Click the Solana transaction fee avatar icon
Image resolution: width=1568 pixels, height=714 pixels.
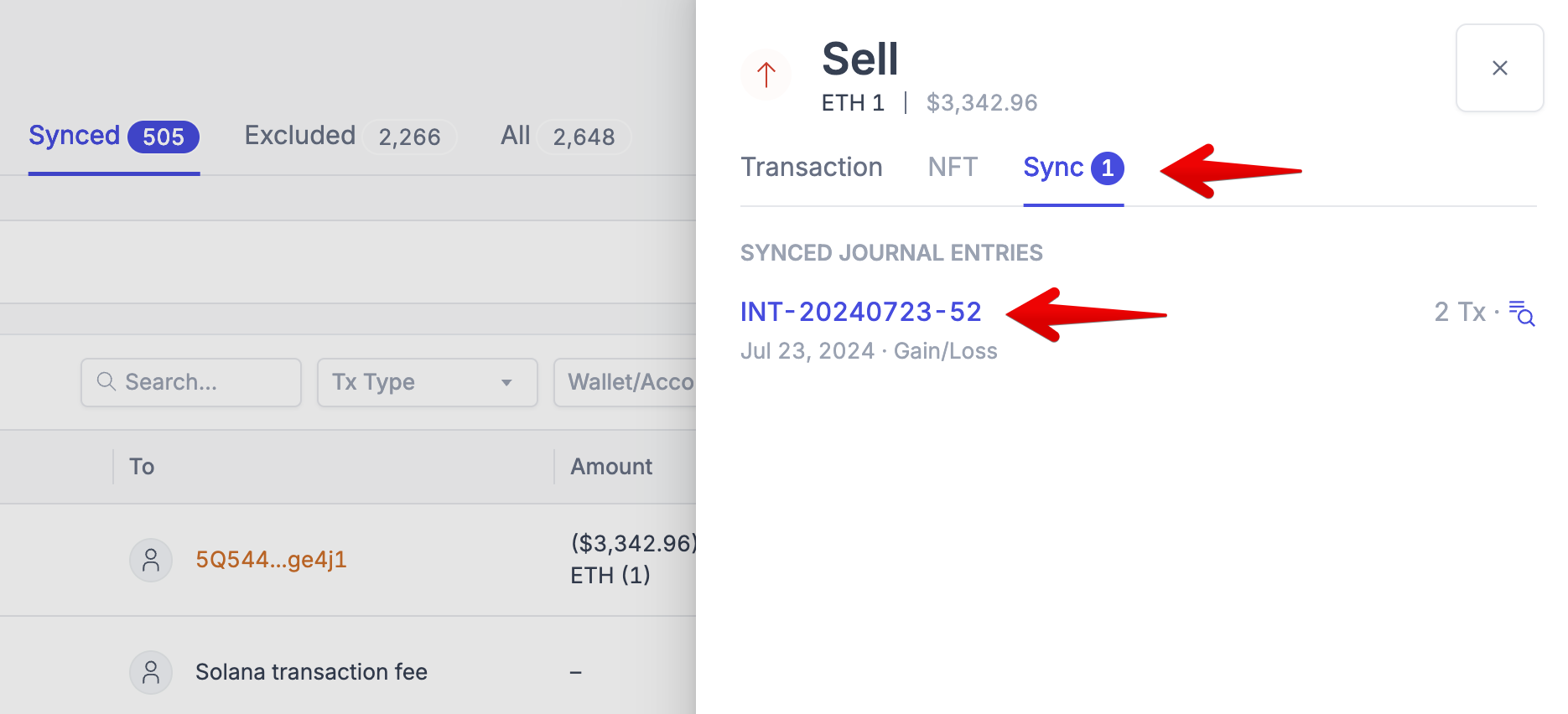tap(151, 672)
